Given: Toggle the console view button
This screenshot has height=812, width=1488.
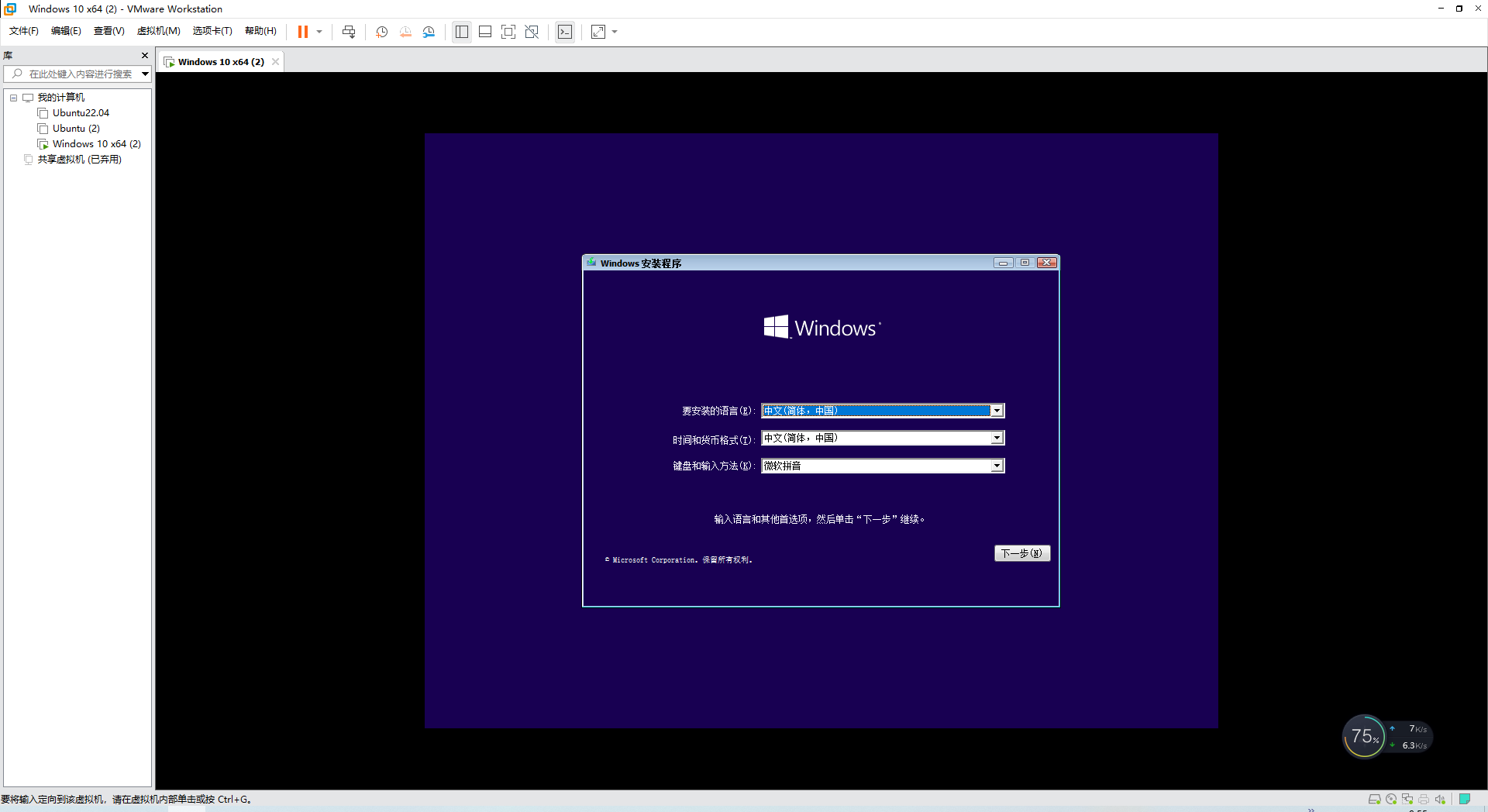Looking at the screenshot, I should pyautogui.click(x=565, y=32).
